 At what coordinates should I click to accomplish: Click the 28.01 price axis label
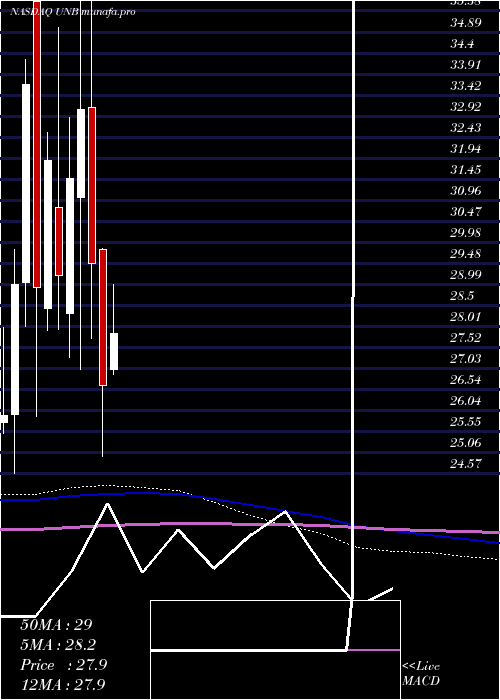(466, 317)
